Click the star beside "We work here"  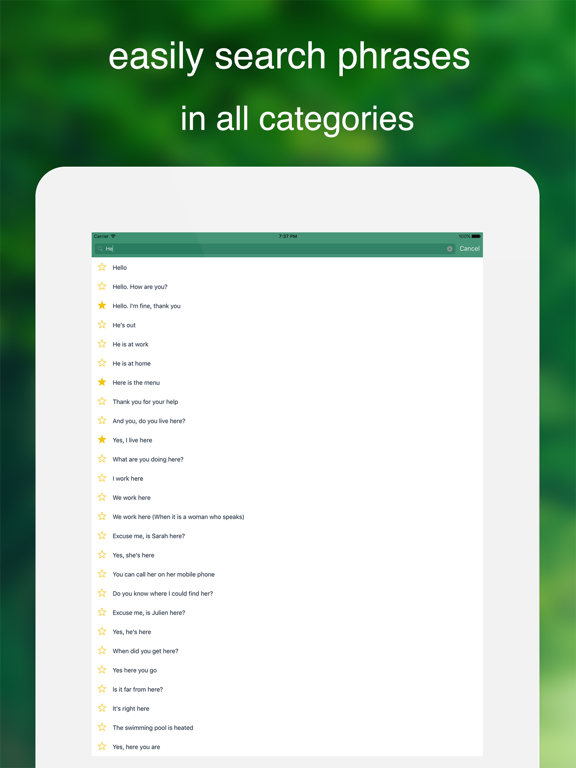point(102,497)
